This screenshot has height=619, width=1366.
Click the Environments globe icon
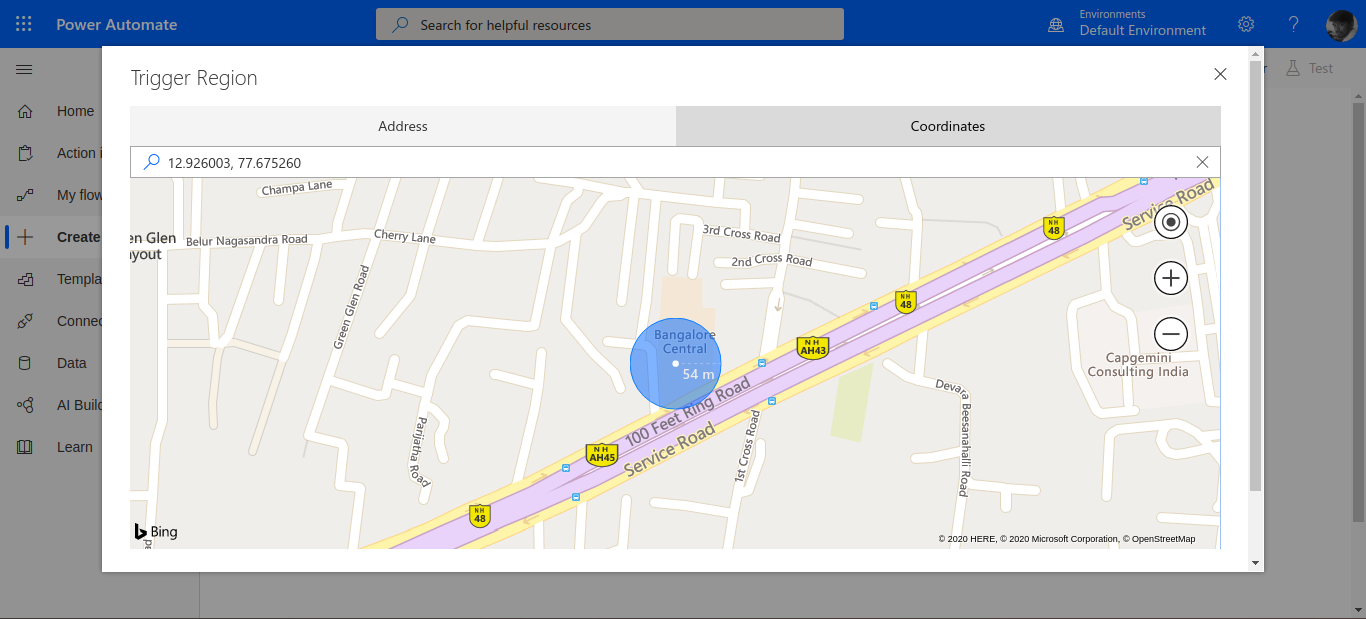[x=1056, y=24]
